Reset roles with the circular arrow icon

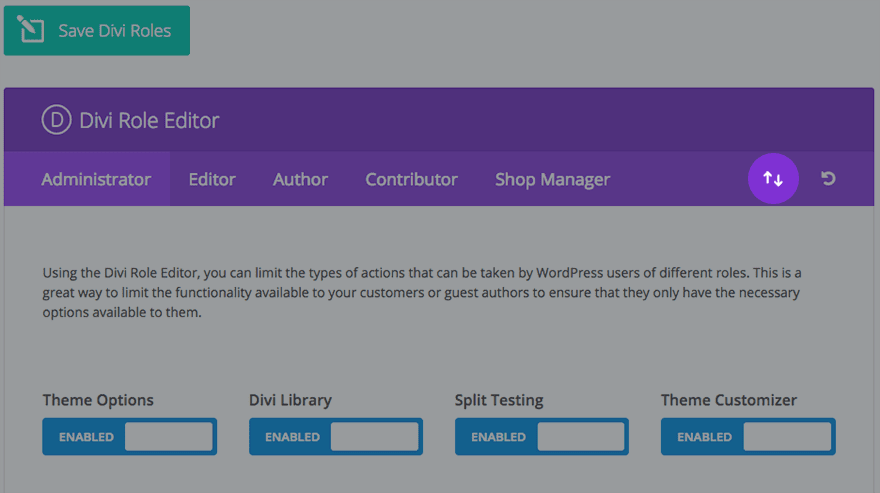tap(828, 179)
